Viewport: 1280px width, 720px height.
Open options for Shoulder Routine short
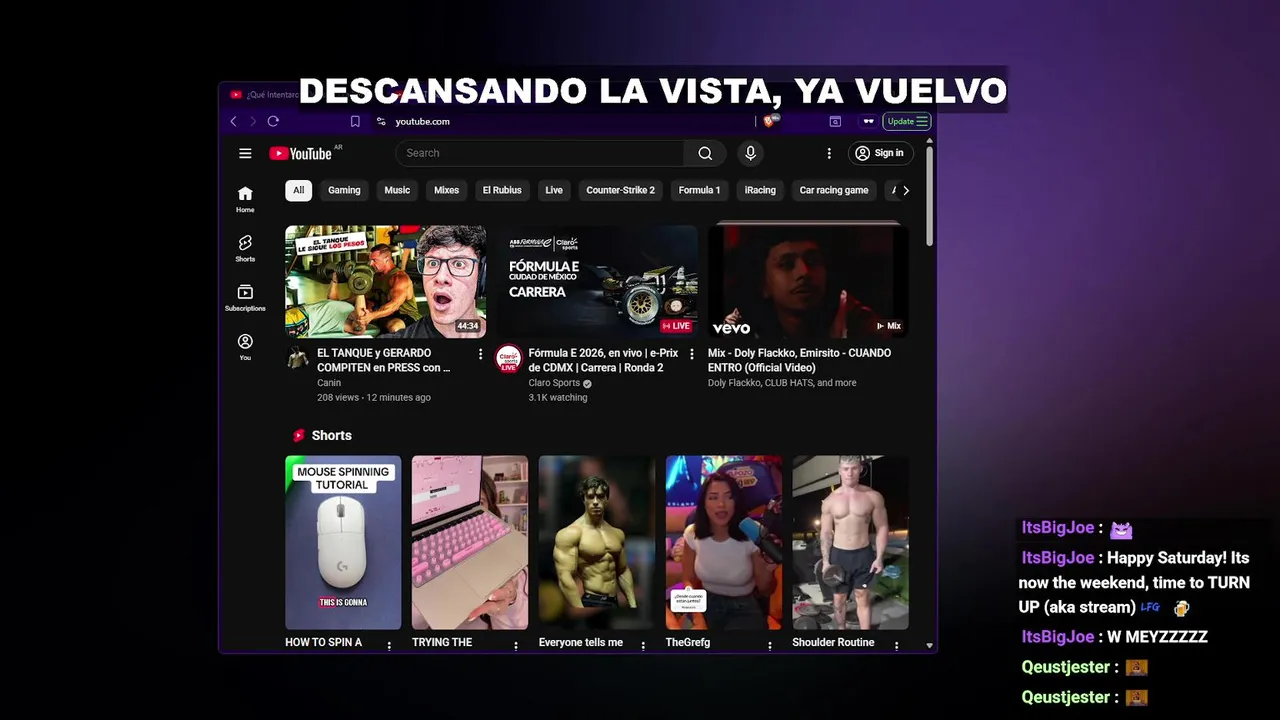(896, 646)
